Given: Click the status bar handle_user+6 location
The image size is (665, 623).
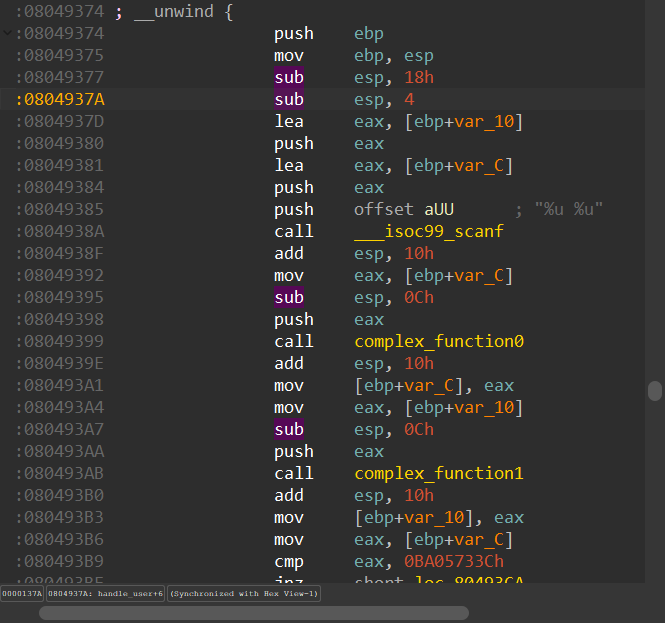Looking at the screenshot, I should click(105, 593).
